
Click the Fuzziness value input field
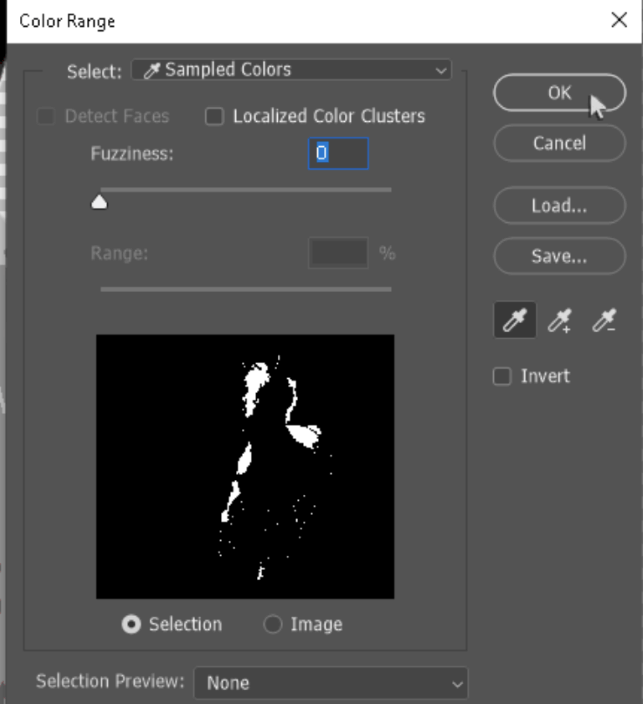click(x=339, y=154)
